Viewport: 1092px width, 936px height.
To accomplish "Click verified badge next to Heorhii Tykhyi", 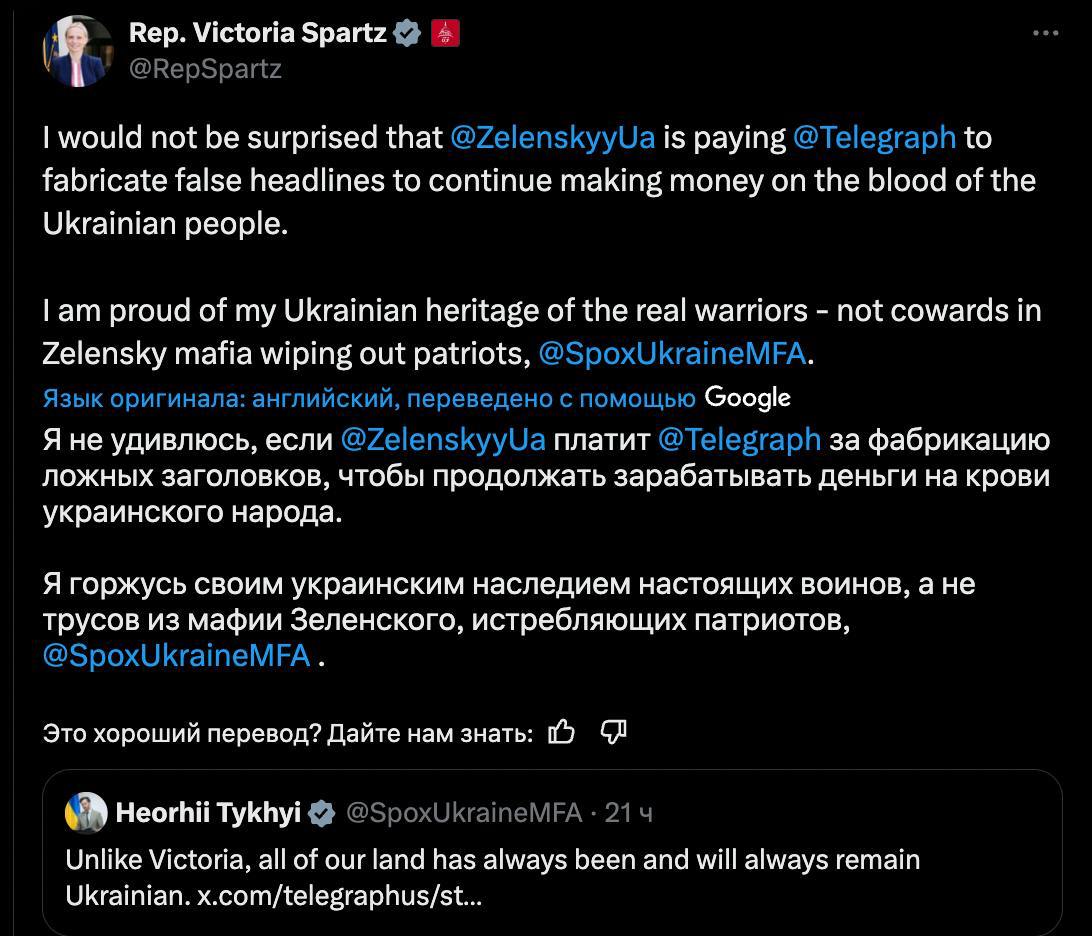I will point(321,814).
